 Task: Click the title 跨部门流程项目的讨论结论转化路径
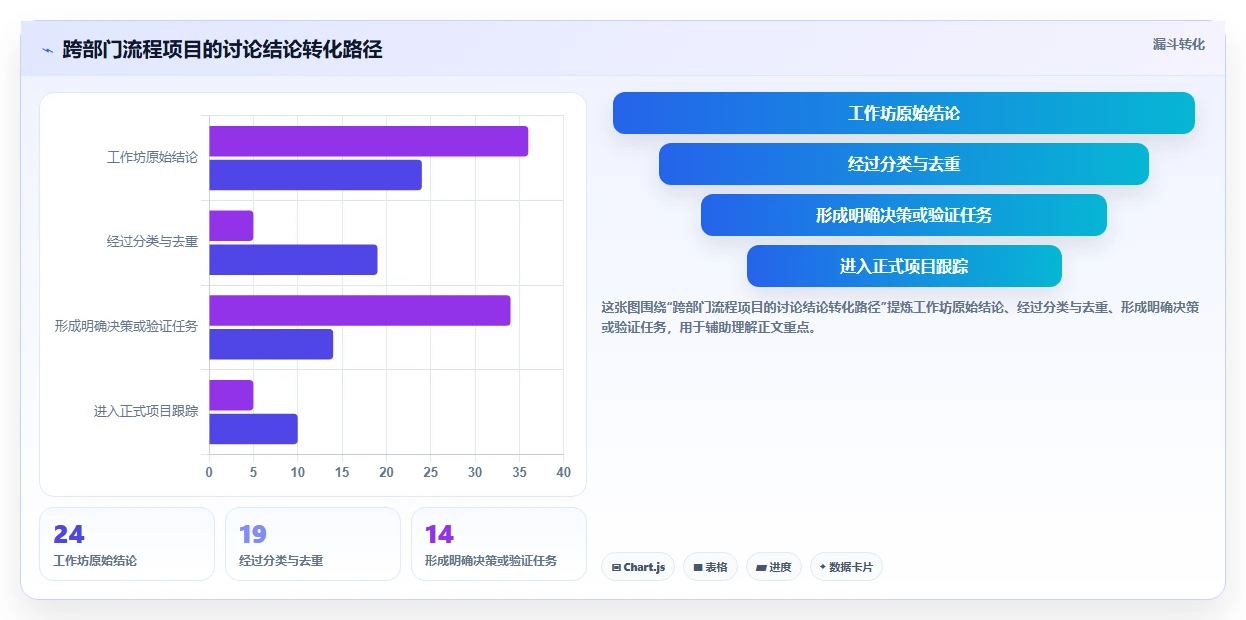pos(222,50)
